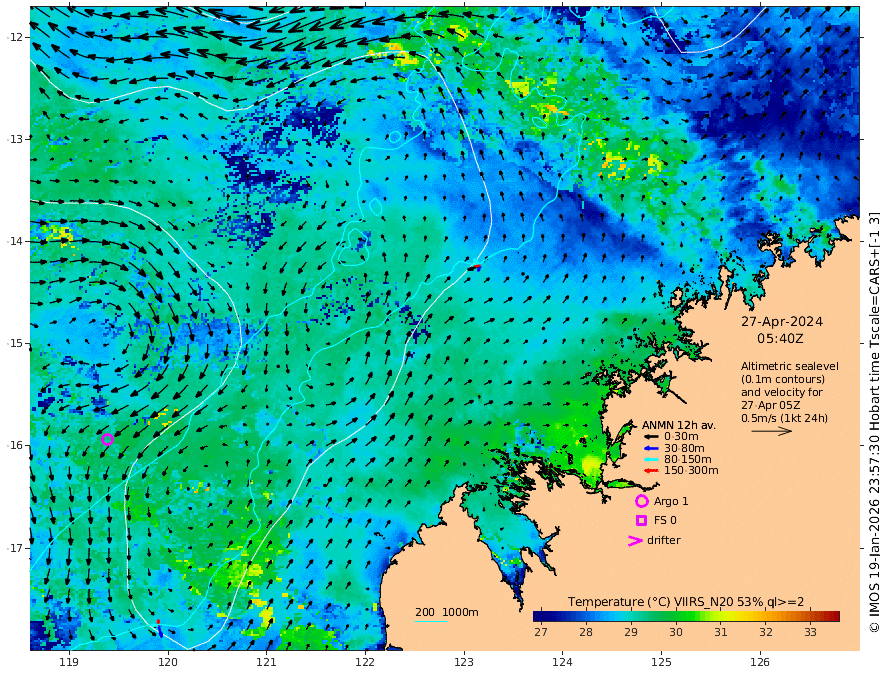Click the red-blue mooring marker near 120E

tap(159, 628)
